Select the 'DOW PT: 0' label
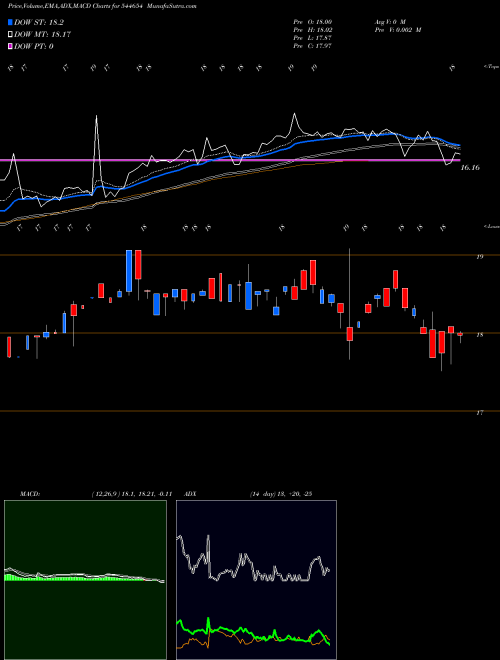 tap(34, 46)
